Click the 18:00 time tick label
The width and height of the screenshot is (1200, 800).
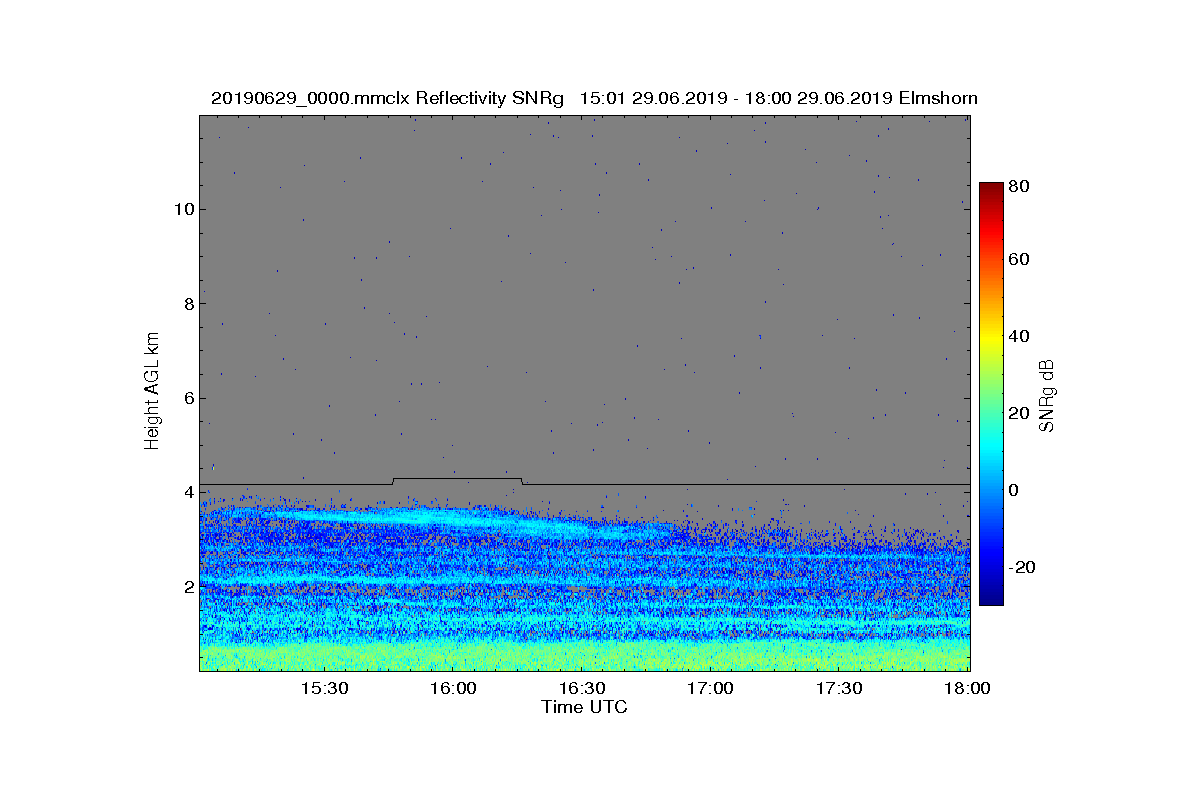pyautogui.click(x=967, y=688)
